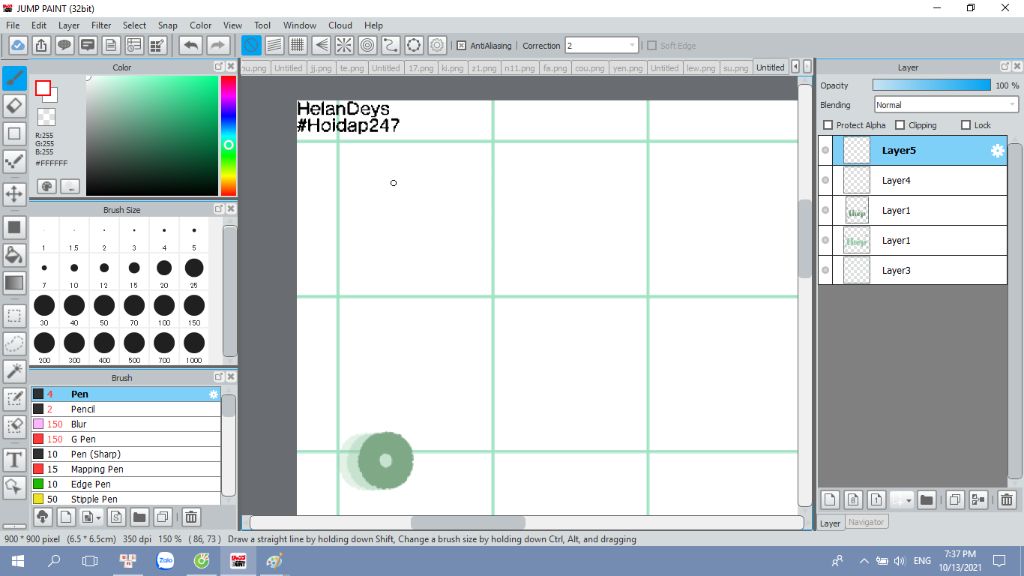
Task: Enable concentric circle snap
Action: click(x=368, y=46)
